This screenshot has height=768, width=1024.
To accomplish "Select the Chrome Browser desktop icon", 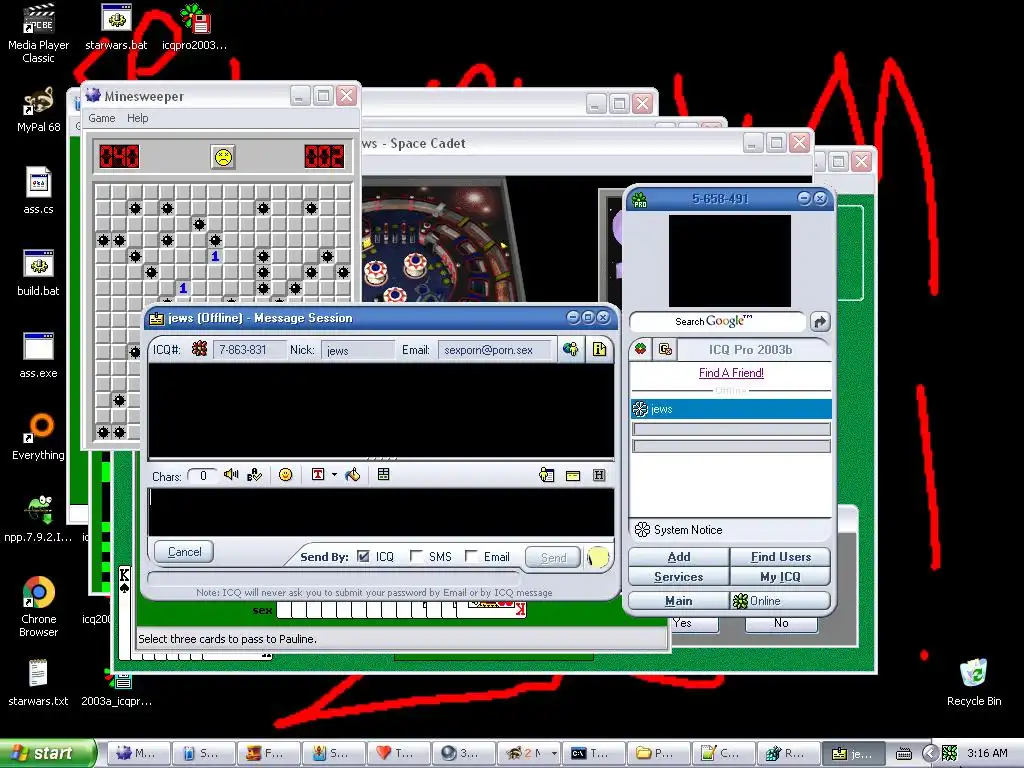I will (39, 606).
